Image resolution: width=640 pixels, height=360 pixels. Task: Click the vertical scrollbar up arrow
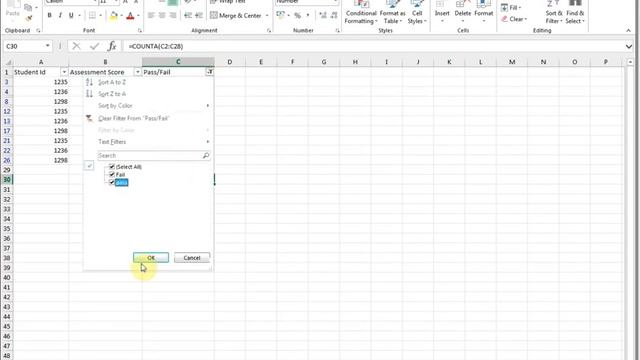630,62
